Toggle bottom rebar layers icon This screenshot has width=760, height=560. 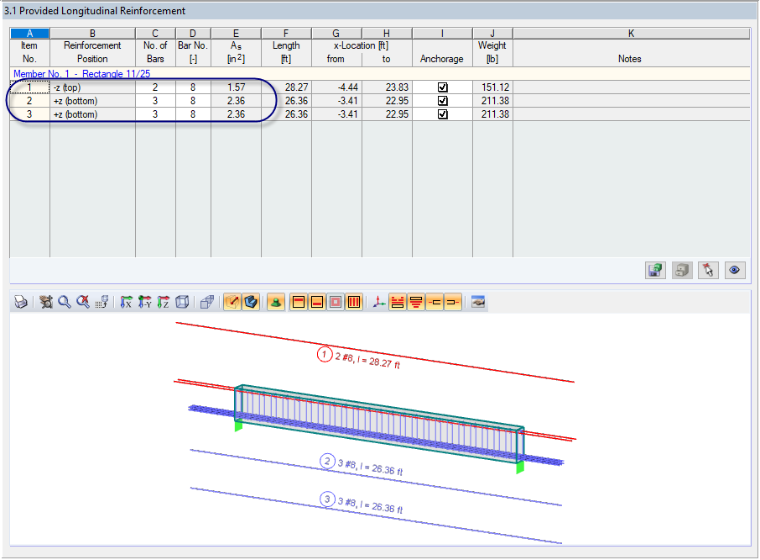click(x=416, y=302)
